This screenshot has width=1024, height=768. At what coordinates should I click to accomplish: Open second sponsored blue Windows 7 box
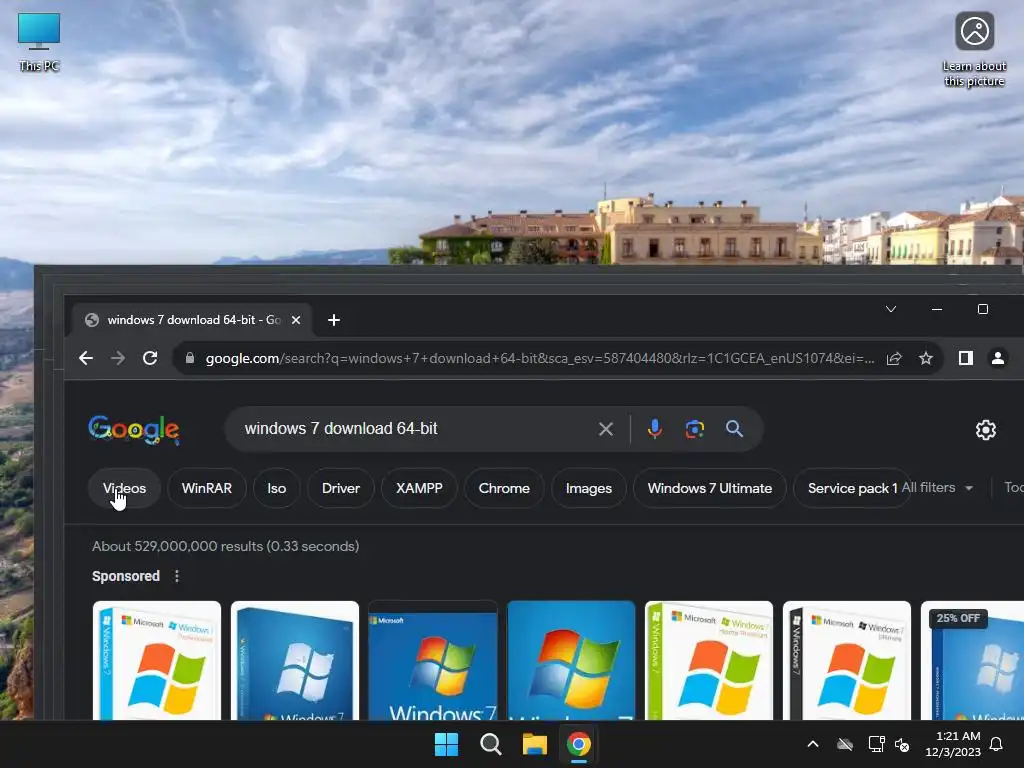coord(295,660)
